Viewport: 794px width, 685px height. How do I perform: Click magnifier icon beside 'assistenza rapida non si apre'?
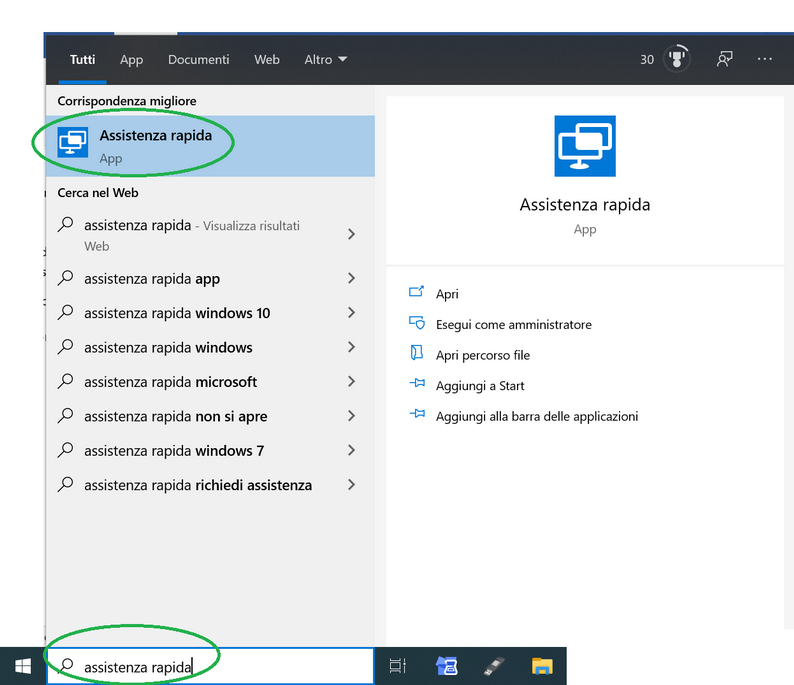tap(65, 416)
